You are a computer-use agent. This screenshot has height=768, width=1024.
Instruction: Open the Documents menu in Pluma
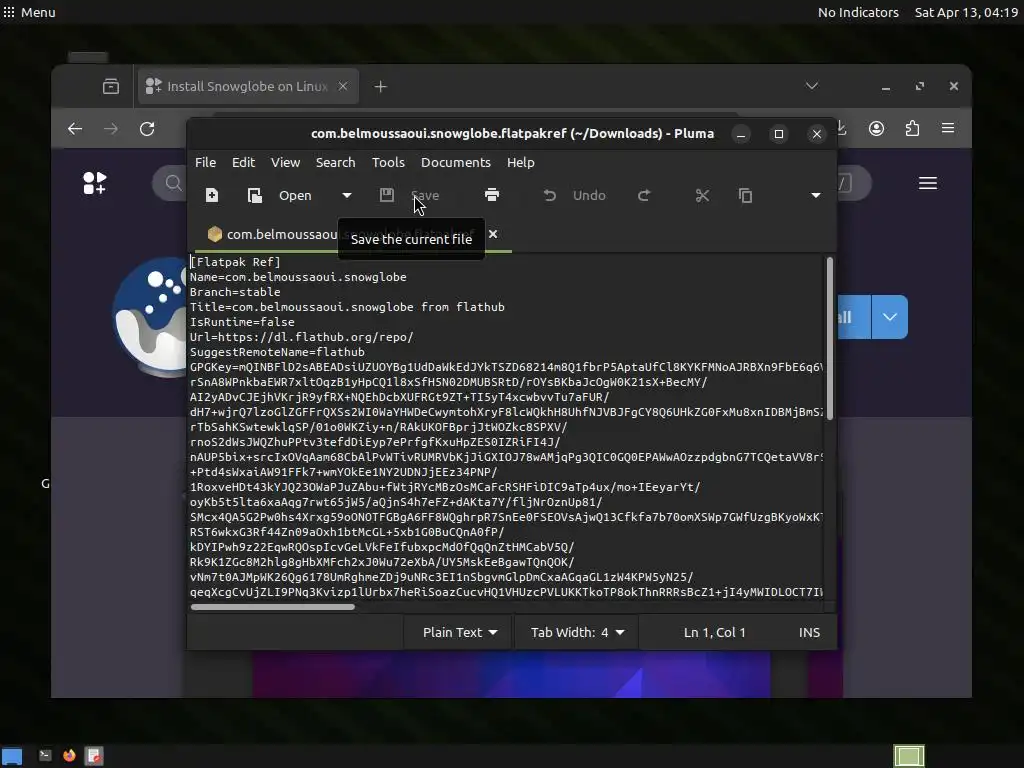click(455, 162)
